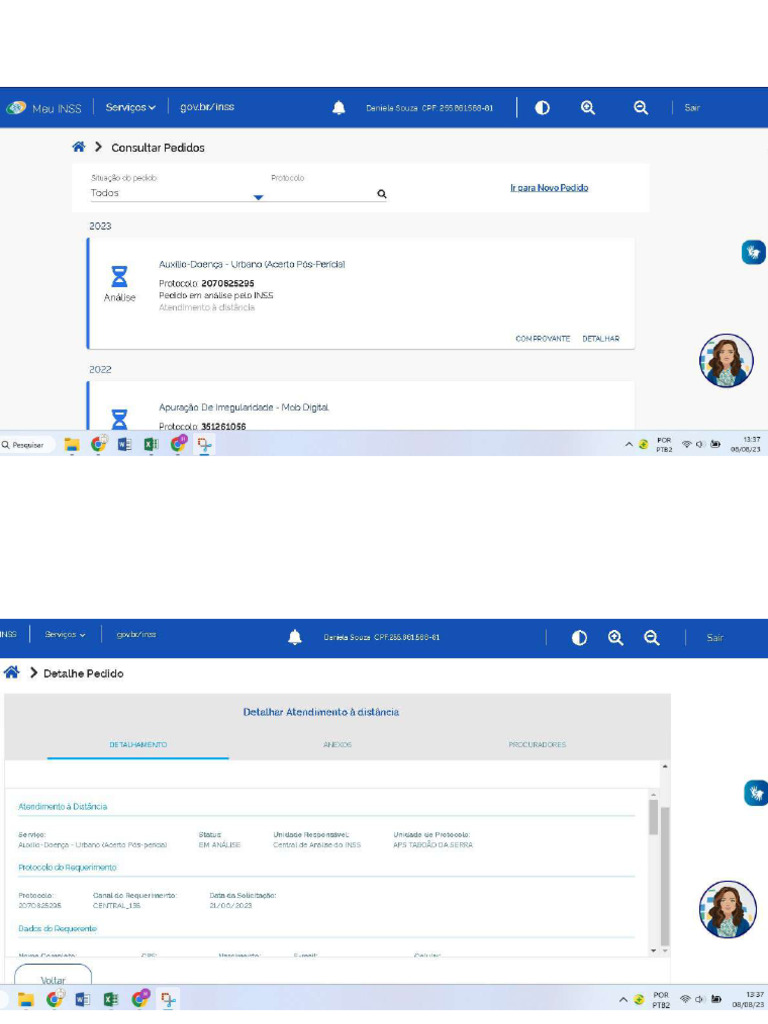
Task: Open virtual assistant avatar on Consultar Pedidos page
Action: (726, 360)
